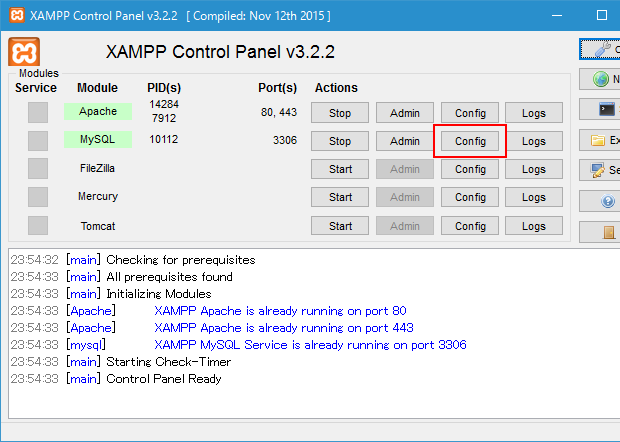Click the Service column header

coord(36,88)
